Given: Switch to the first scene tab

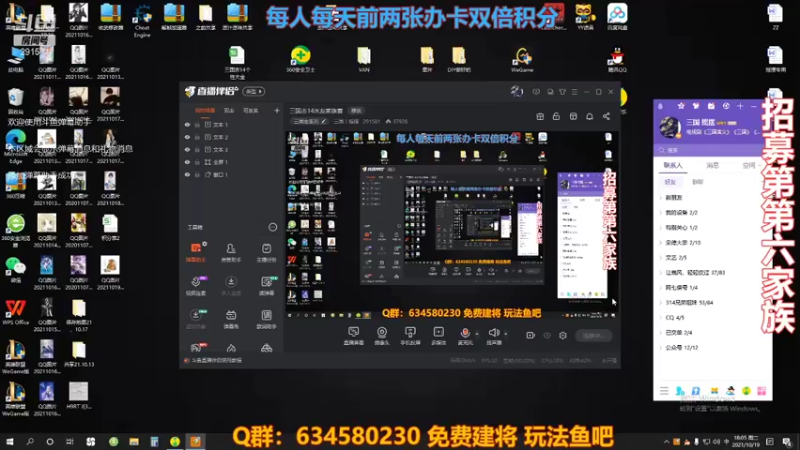Looking at the screenshot, I should point(205,110).
